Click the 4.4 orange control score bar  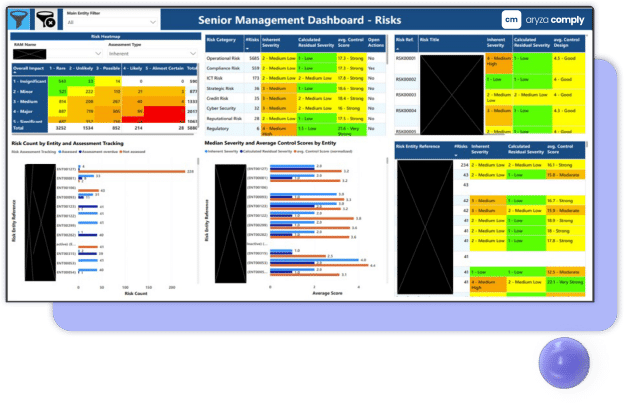point(319,265)
